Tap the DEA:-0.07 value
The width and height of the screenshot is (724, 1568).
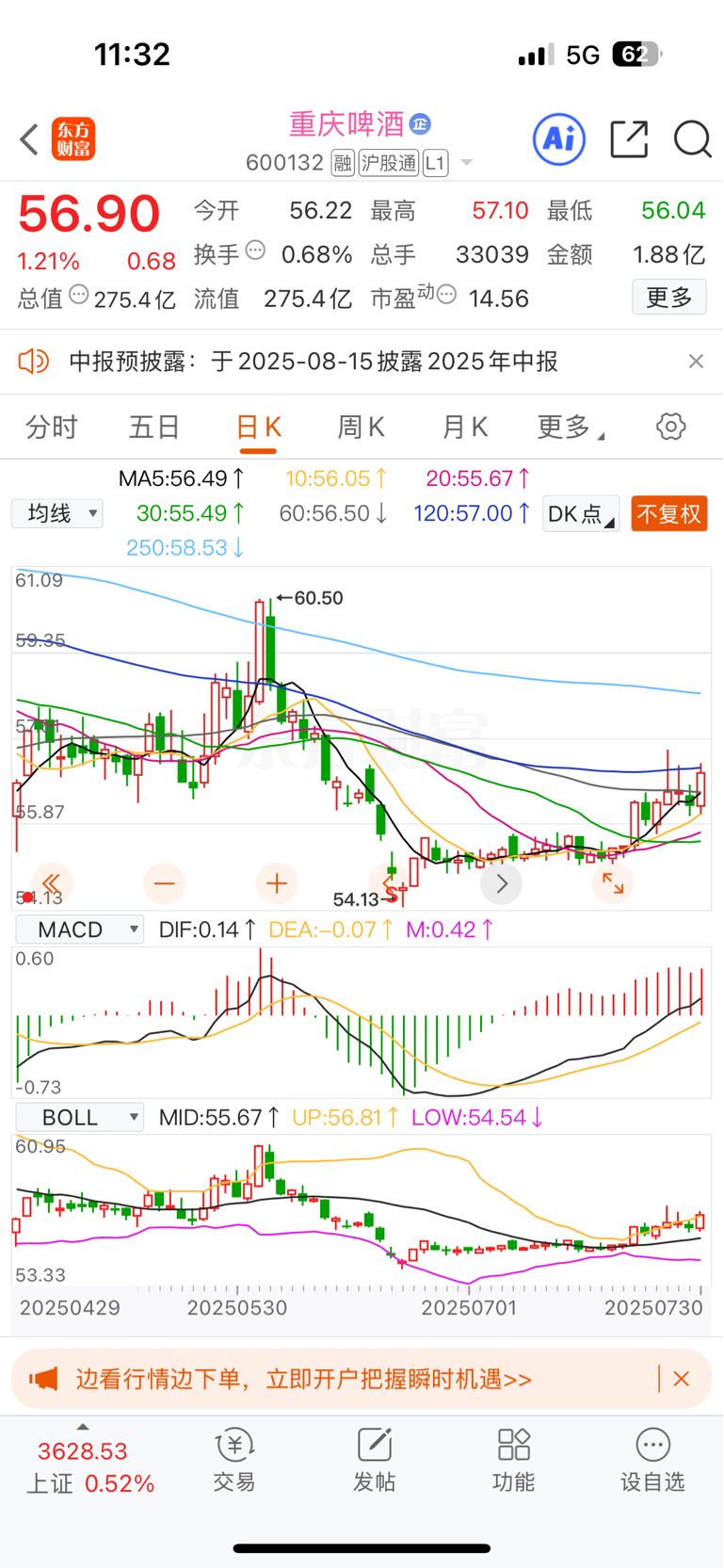(x=331, y=929)
